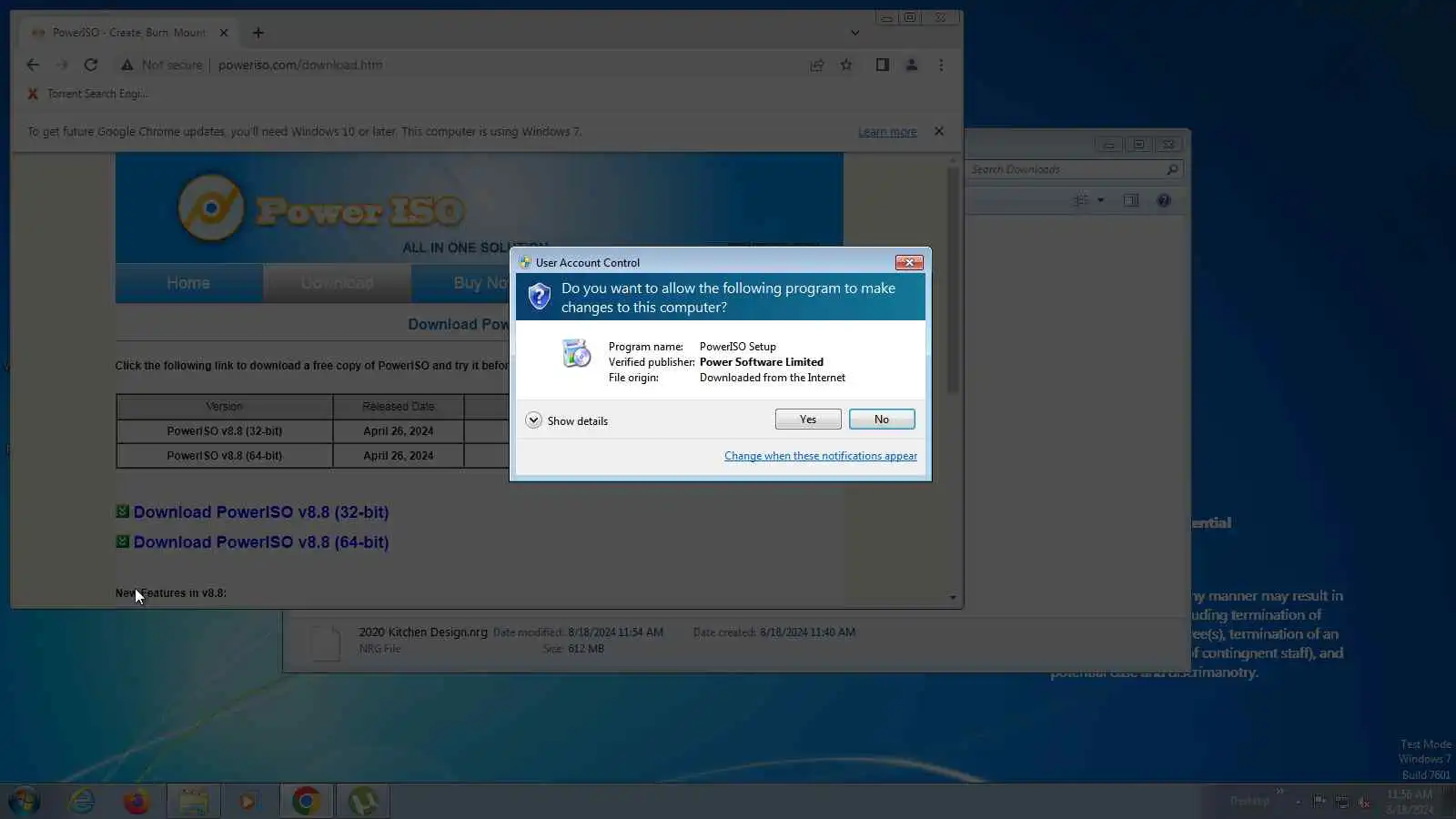Click the green icon beside 64-bit download

tap(123, 541)
